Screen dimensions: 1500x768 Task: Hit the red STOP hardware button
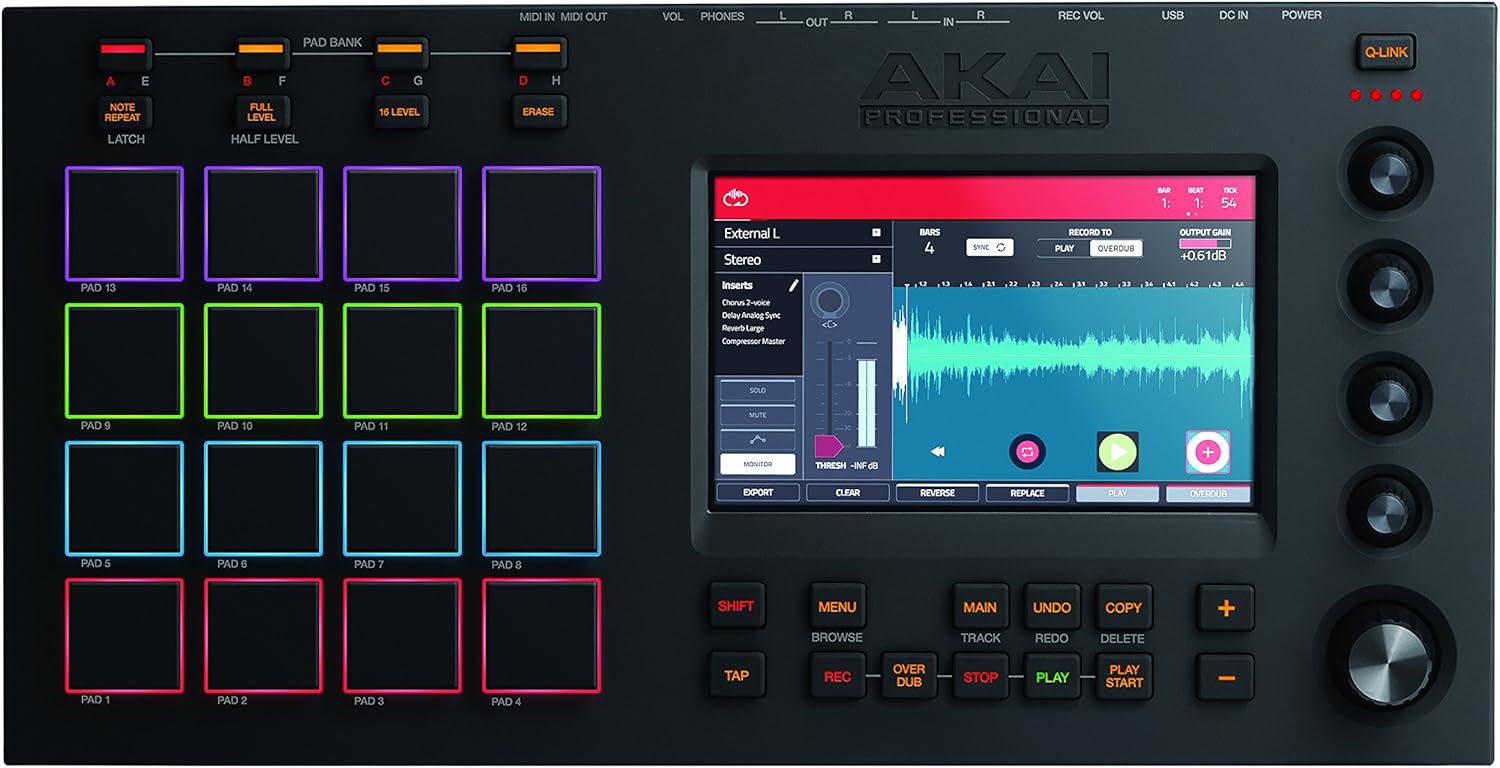click(980, 677)
